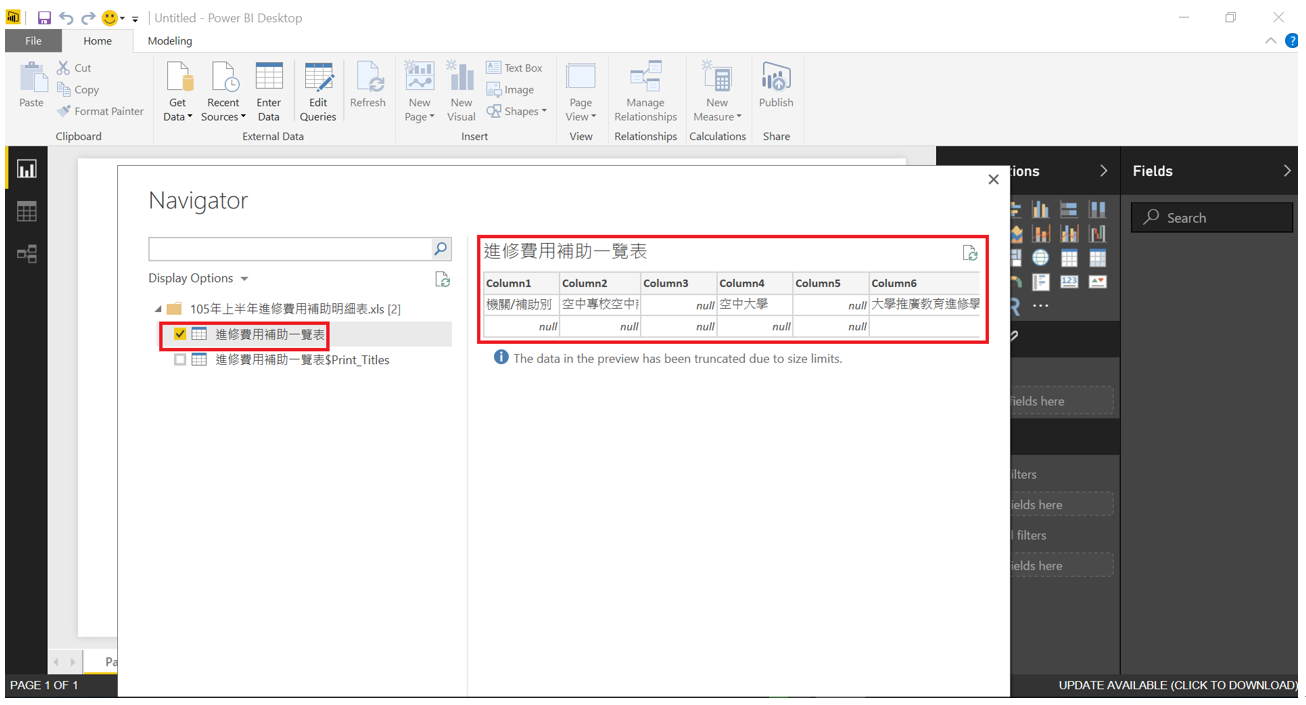Click the 機關/補助別 cell in the preview
The image size is (1306, 705).
coord(521,304)
